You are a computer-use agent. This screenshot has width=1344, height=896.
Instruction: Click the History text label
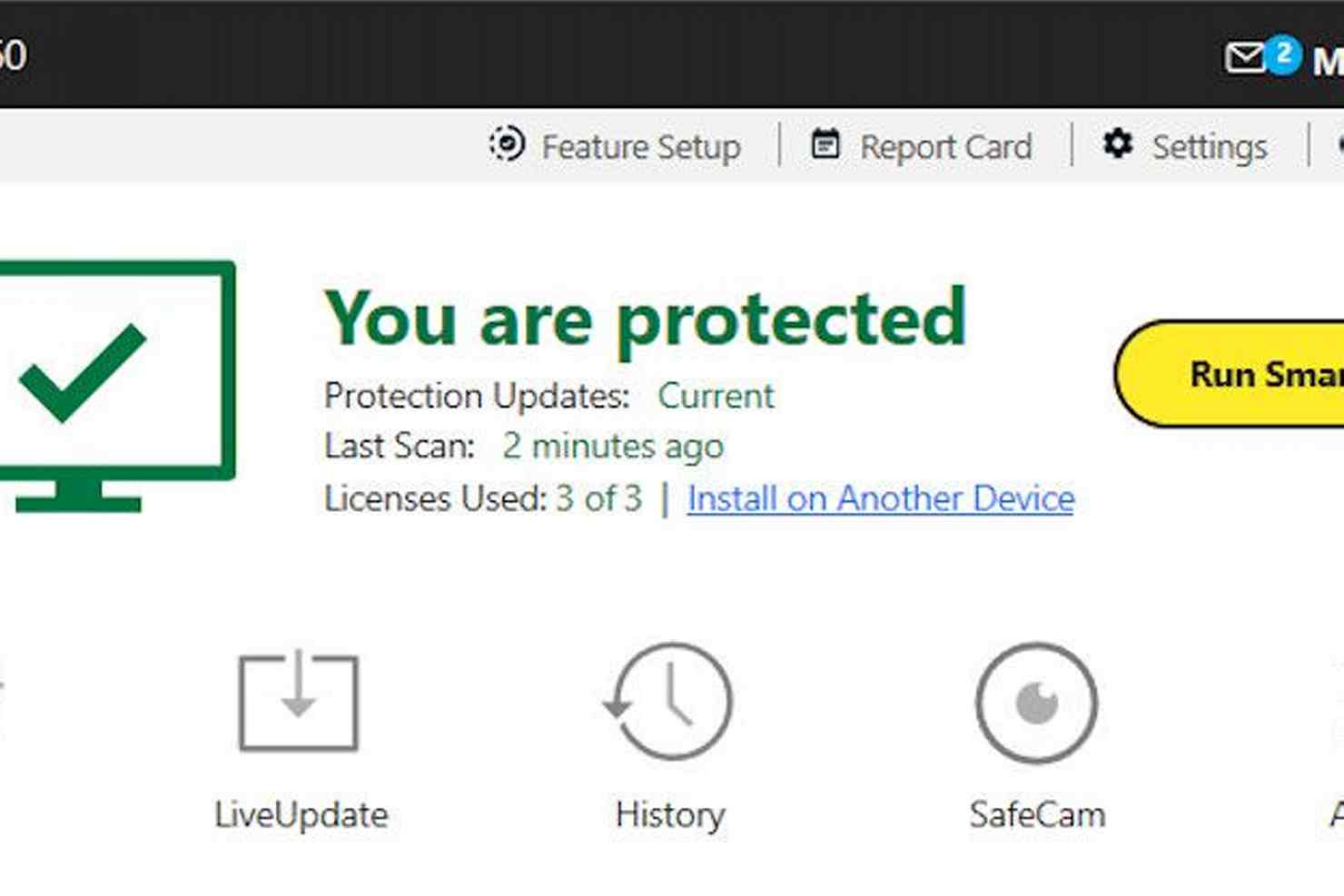pyautogui.click(x=670, y=815)
